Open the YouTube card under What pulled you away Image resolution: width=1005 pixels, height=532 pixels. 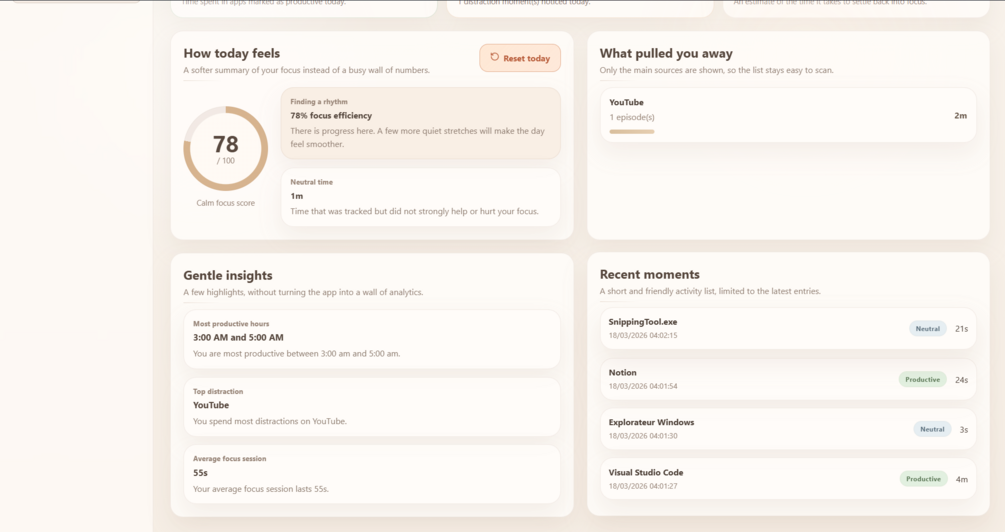coord(787,115)
